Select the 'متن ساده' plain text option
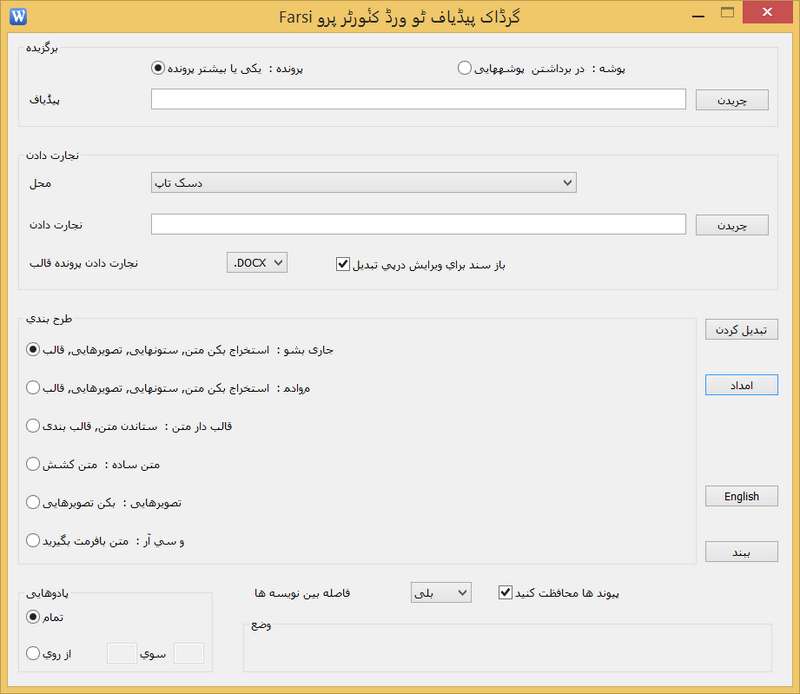This screenshot has width=800, height=694. pos(33,464)
